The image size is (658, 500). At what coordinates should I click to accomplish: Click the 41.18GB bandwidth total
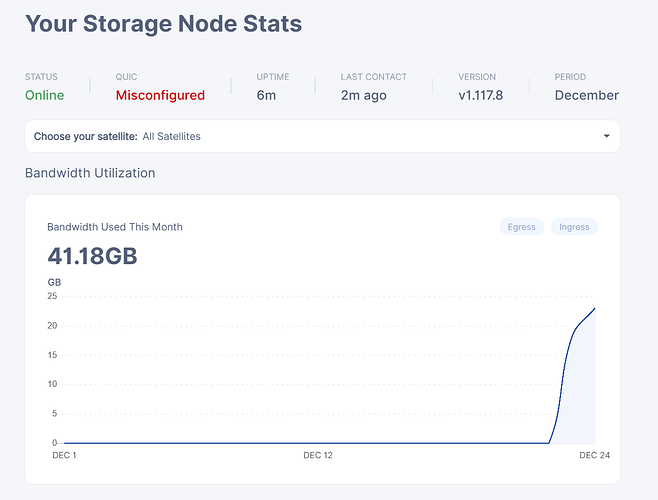click(92, 257)
